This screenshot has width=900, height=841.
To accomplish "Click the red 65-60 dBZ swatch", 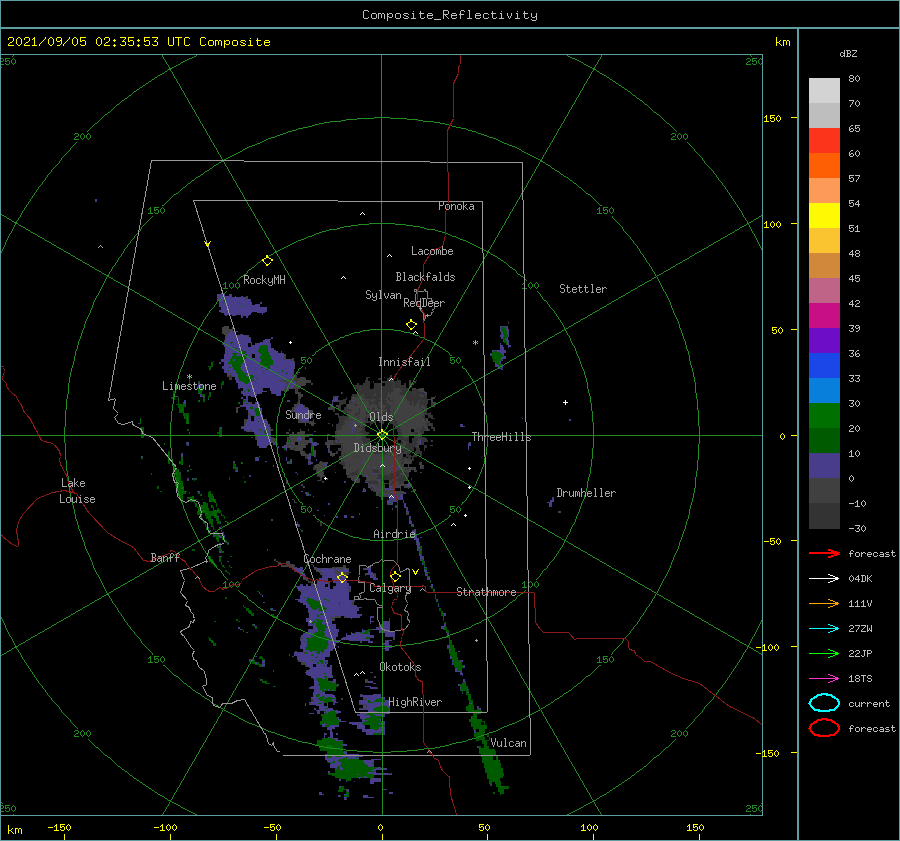I will [x=824, y=141].
